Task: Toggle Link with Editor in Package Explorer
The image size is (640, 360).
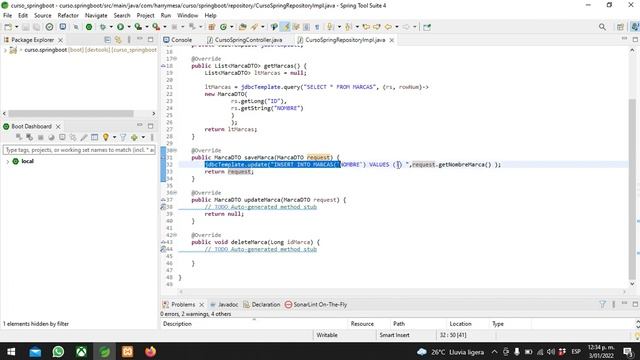Action: click(x=118, y=40)
